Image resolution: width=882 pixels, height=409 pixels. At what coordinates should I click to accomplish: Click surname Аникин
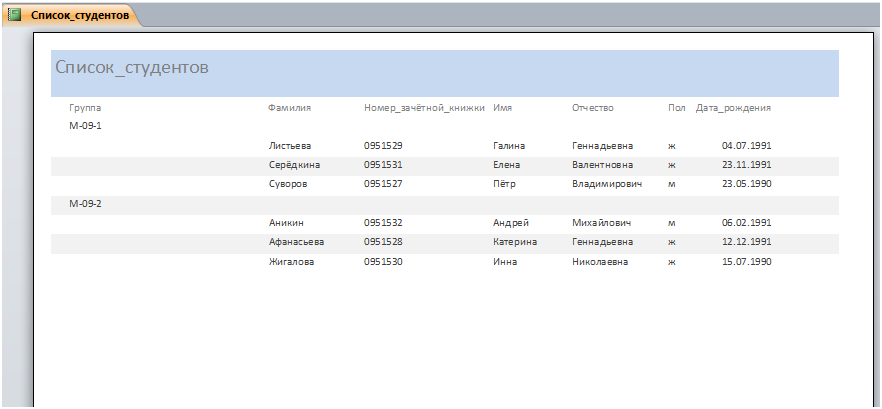[286, 223]
